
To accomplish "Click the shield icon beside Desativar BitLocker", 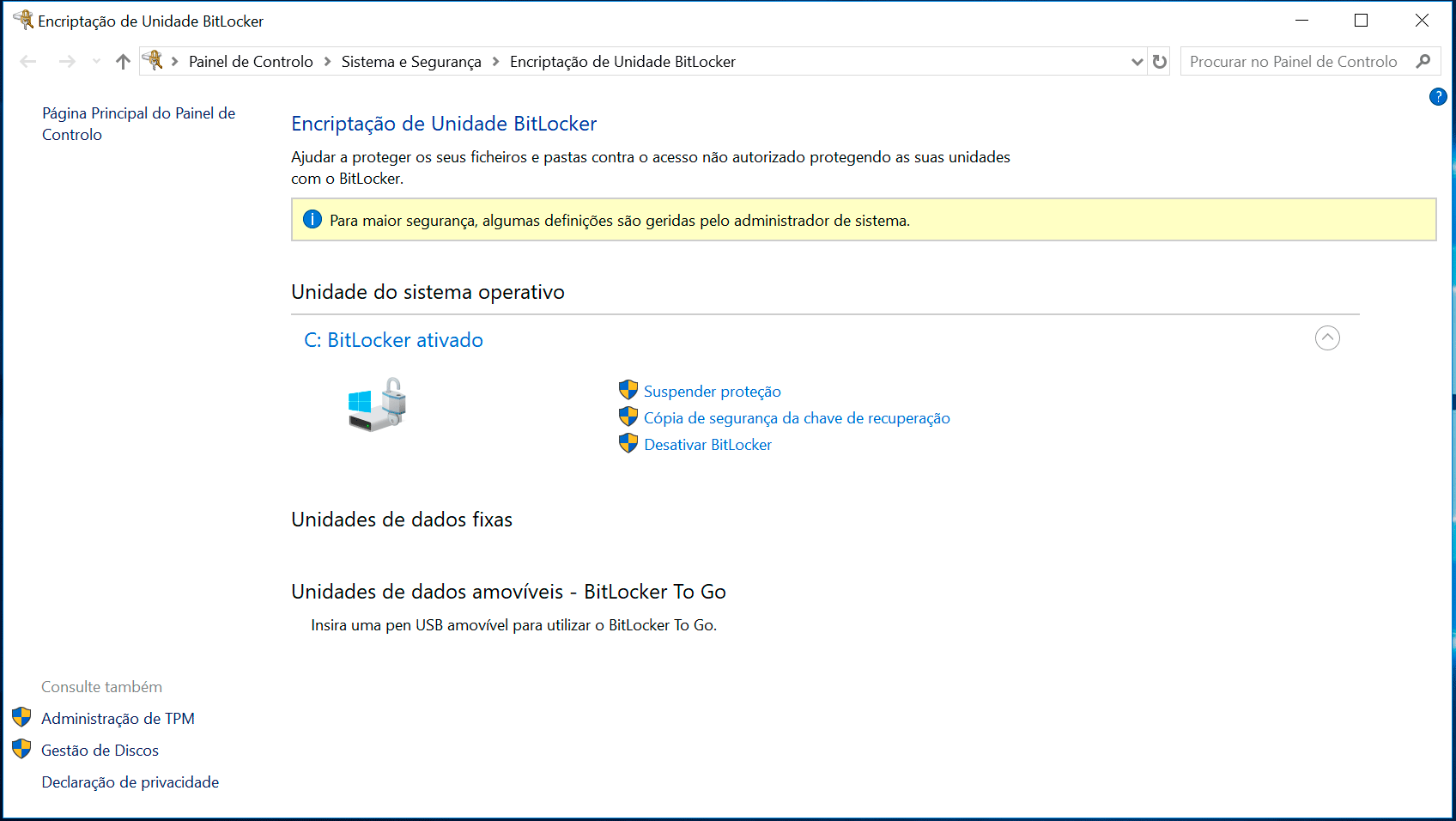I will [x=628, y=443].
